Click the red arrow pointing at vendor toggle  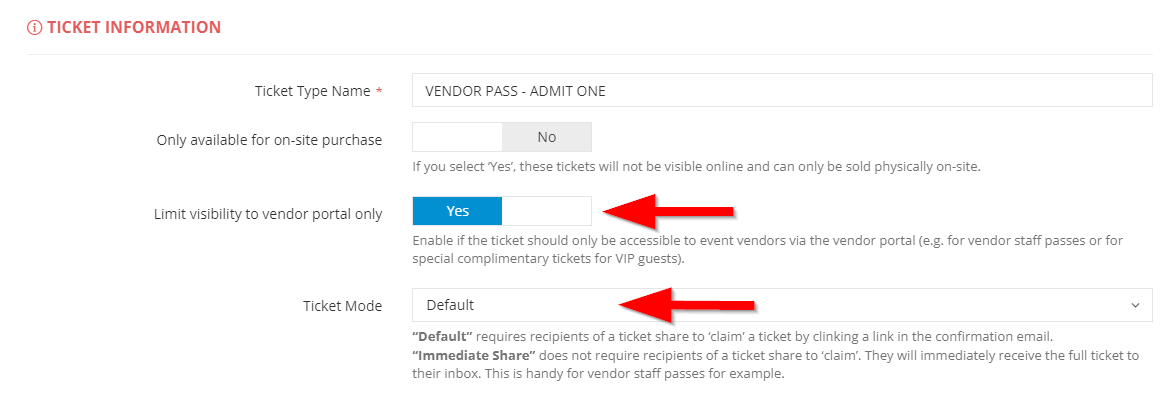click(x=669, y=212)
